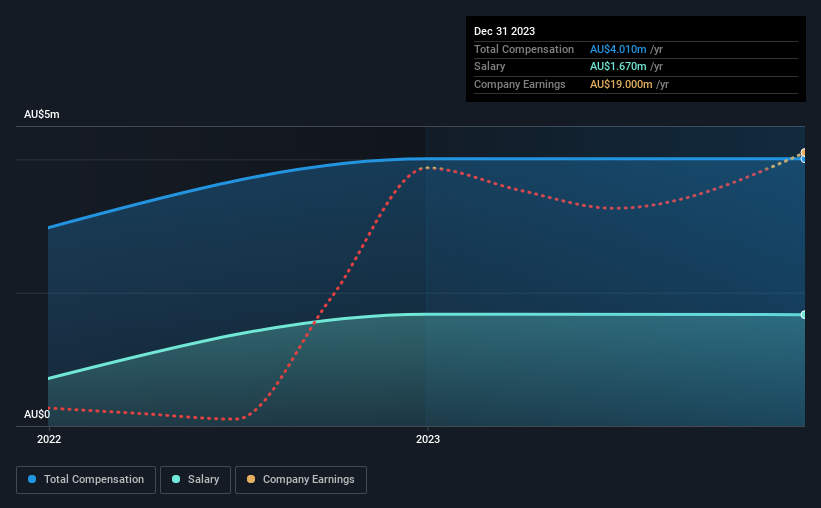Viewport: 821px width, 508px height.
Task: Select the 2022 axis label
Action: click(49, 439)
